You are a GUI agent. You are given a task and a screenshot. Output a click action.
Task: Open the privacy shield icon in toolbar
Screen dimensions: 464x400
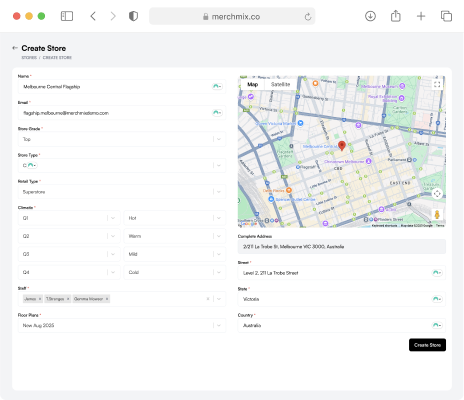click(133, 16)
